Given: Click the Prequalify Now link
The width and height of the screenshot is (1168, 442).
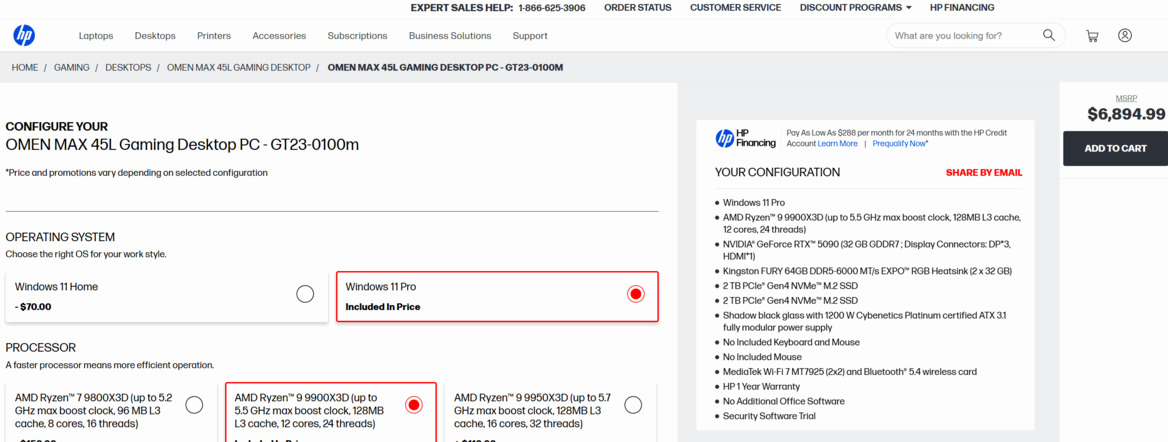Looking at the screenshot, I should 901,144.
